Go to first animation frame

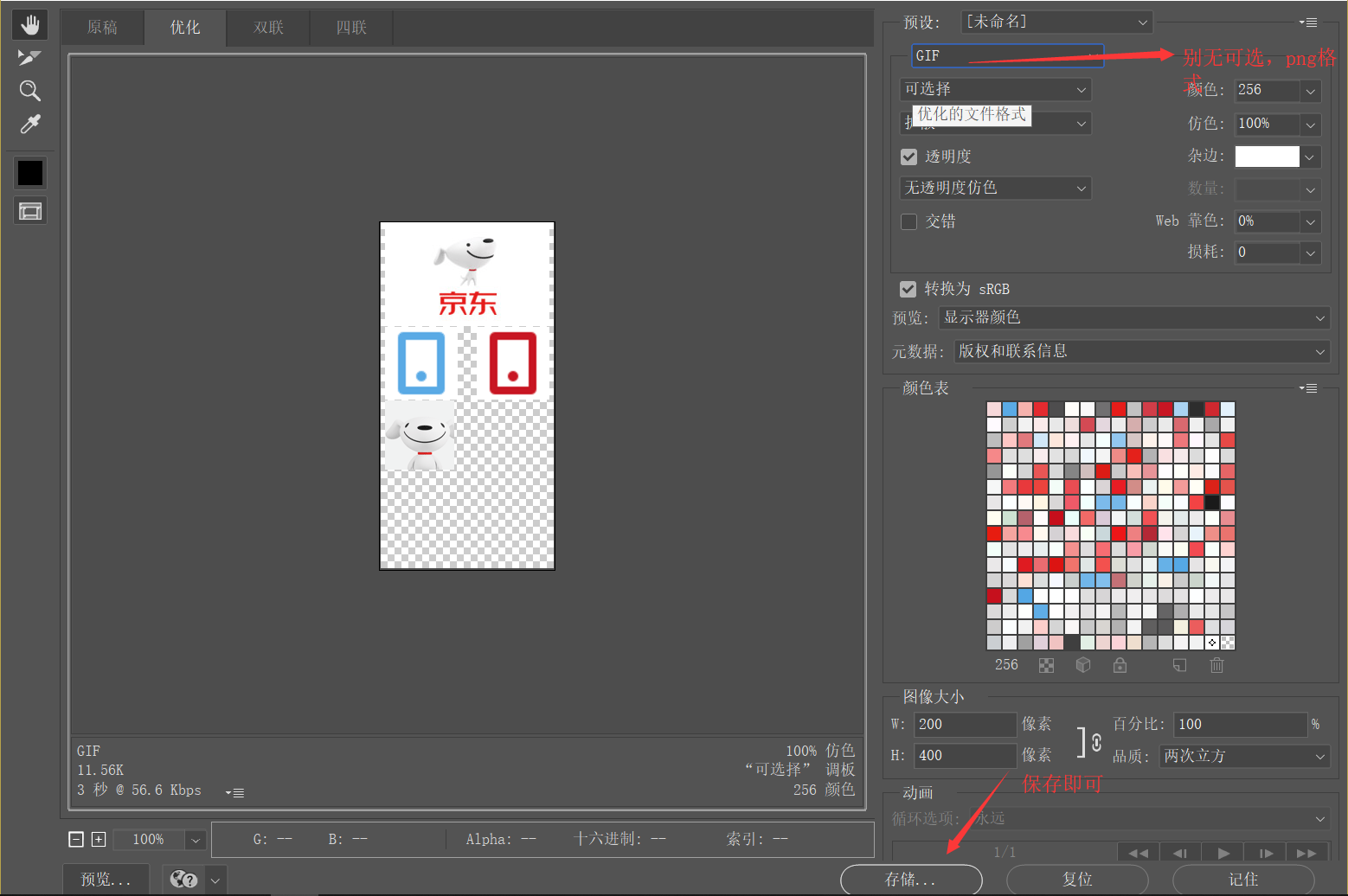(x=1139, y=853)
